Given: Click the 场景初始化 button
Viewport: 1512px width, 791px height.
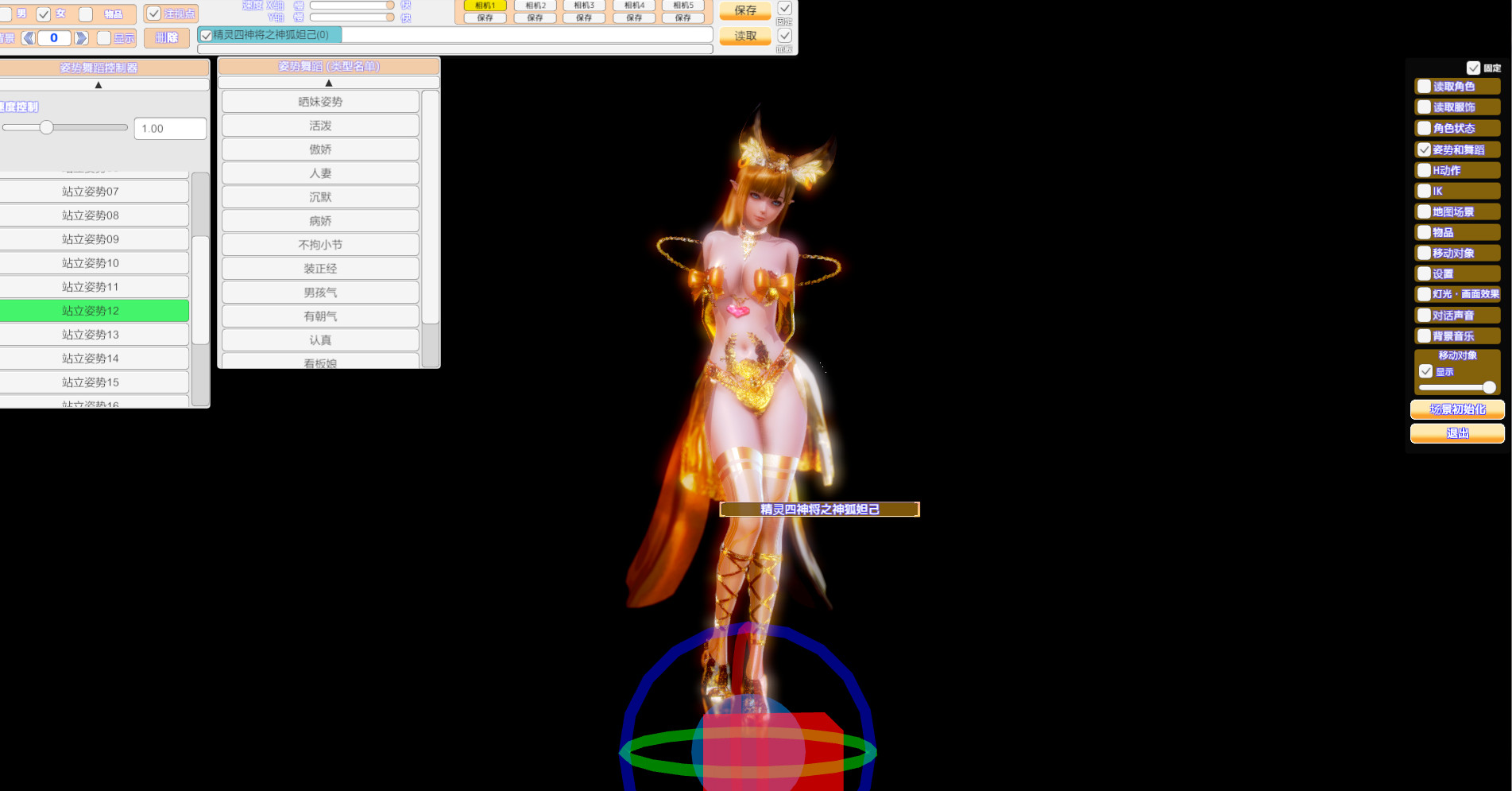Looking at the screenshot, I should pos(1457,409).
